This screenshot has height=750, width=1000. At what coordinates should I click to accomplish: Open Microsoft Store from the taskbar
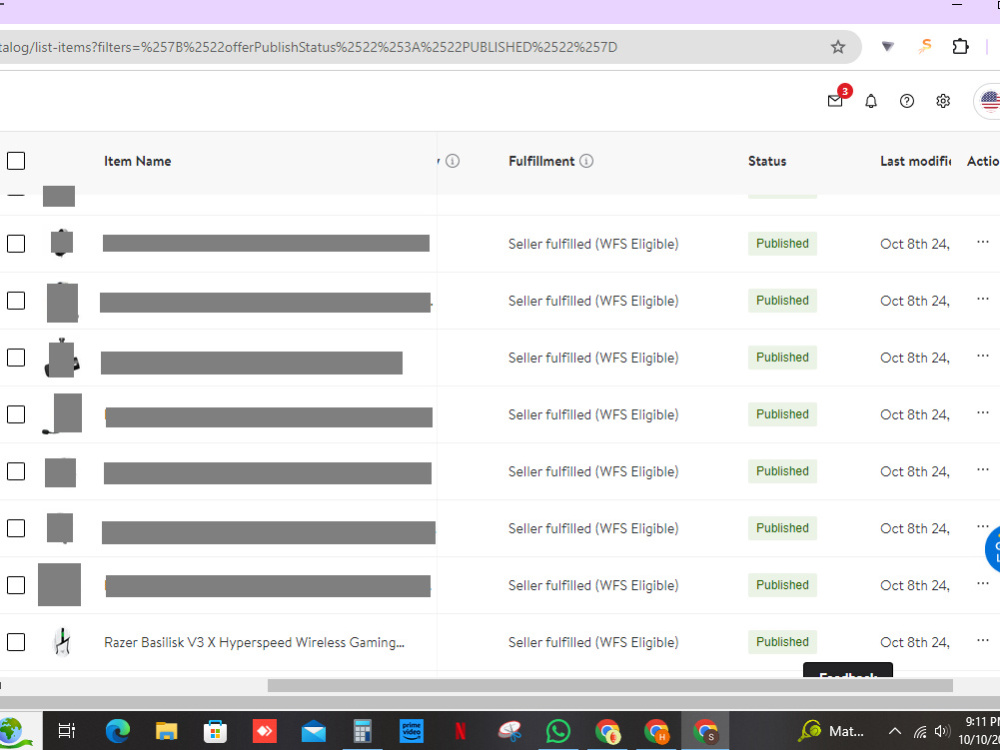(215, 731)
